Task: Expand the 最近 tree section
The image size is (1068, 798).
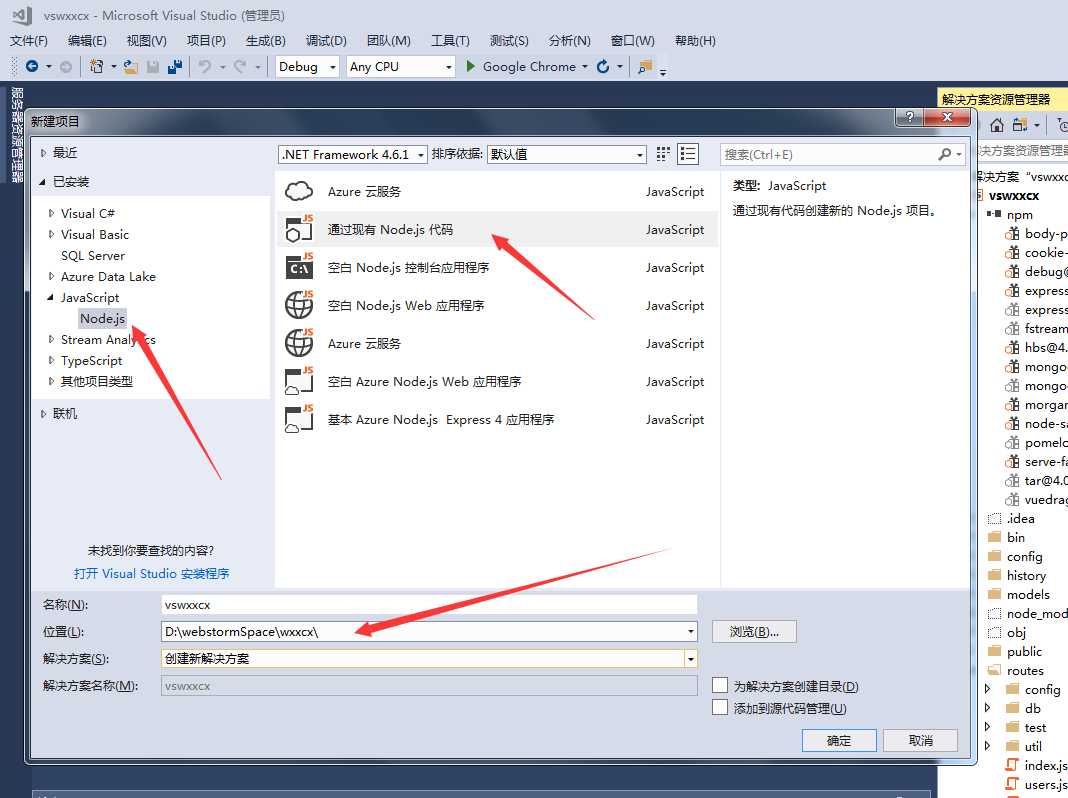Action: (43, 153)
